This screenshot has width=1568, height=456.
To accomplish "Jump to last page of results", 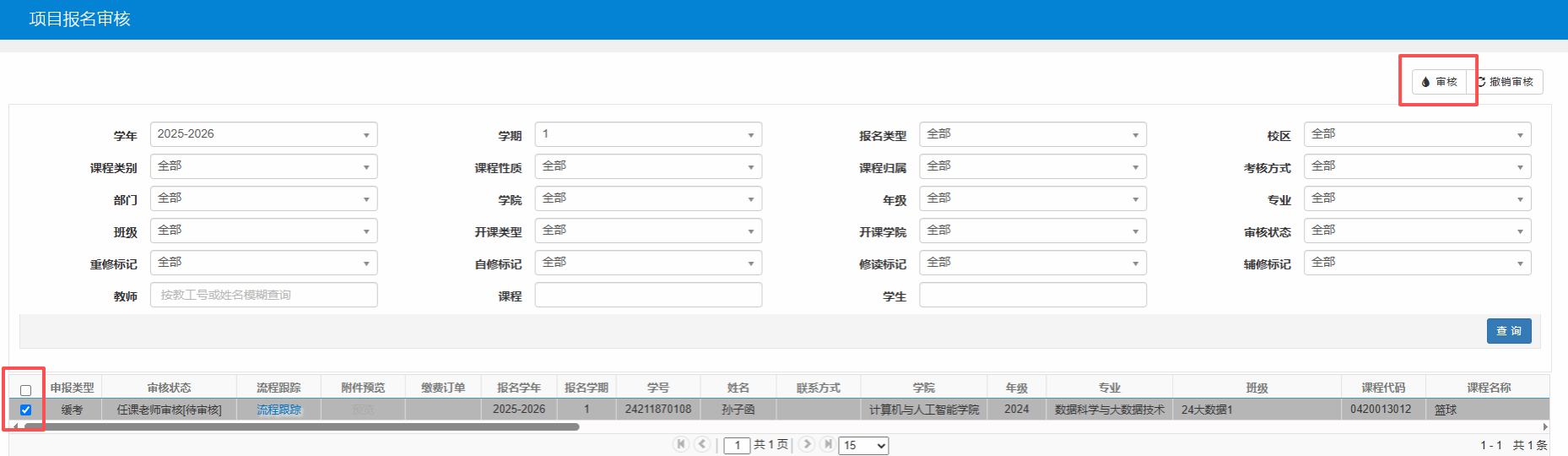I will [827, 444].
